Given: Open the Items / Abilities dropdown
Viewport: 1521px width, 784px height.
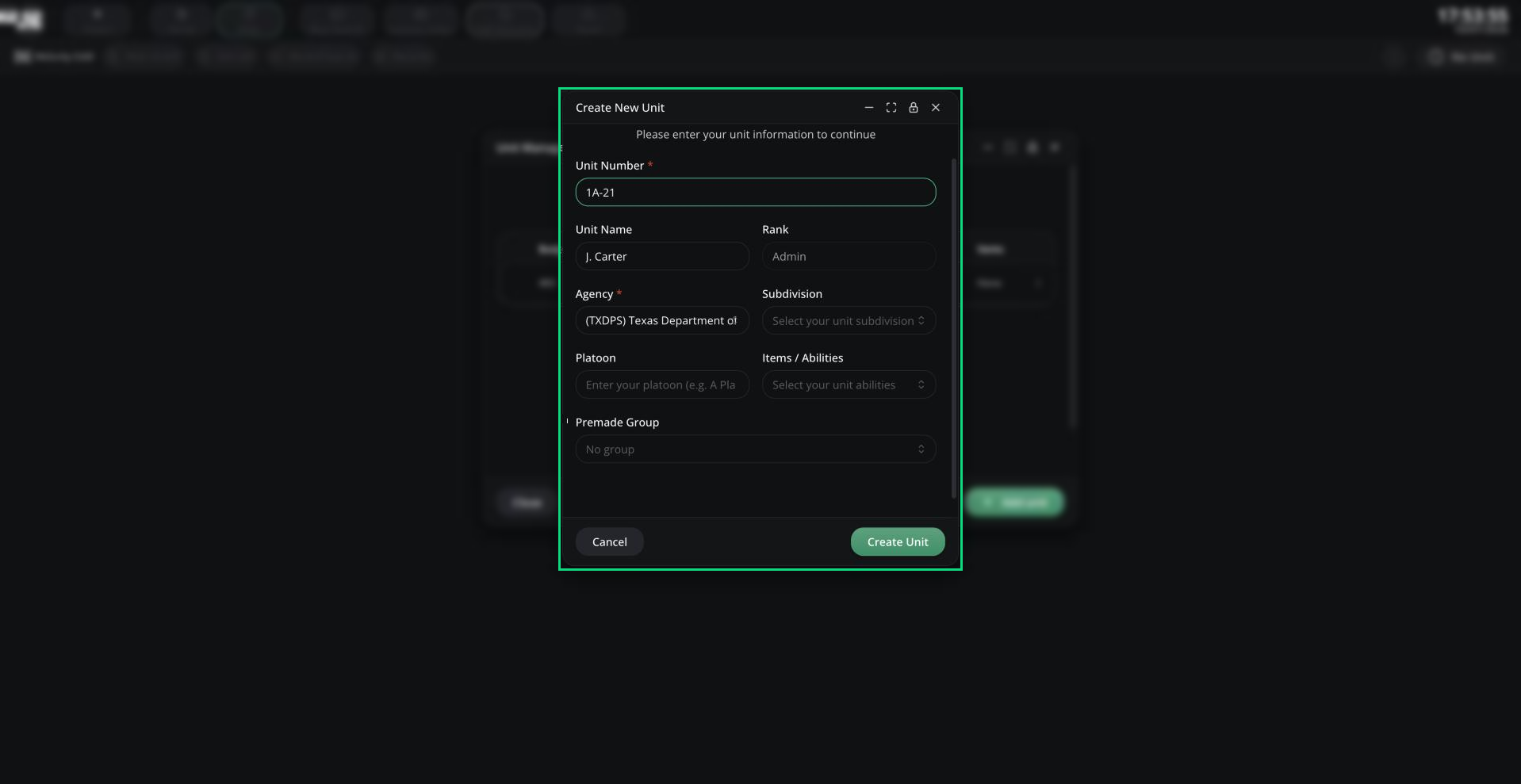Looking at the screenshot, I should tap(849, 384).
